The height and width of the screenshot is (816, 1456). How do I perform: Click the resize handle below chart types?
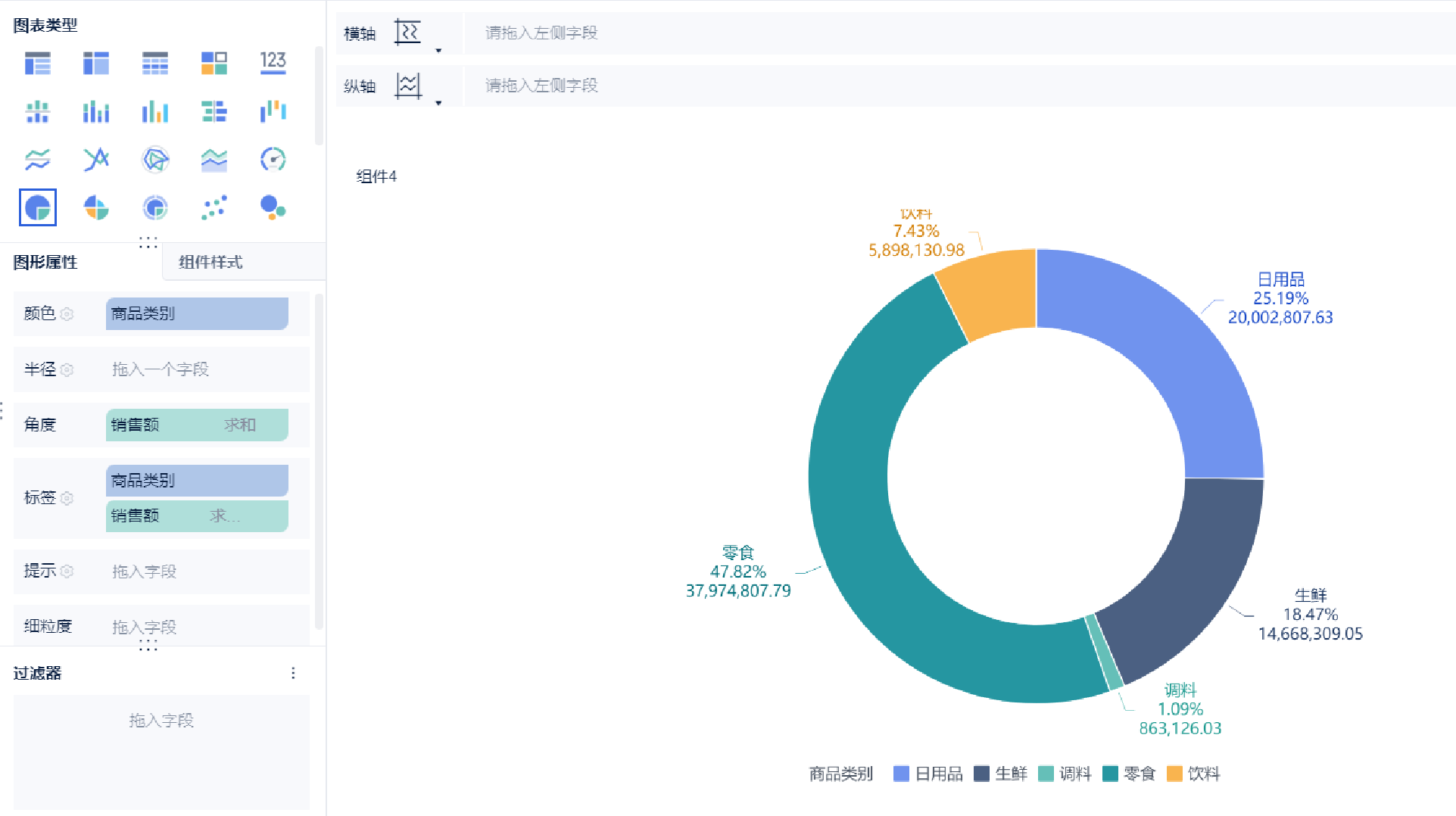coord(148,242)
